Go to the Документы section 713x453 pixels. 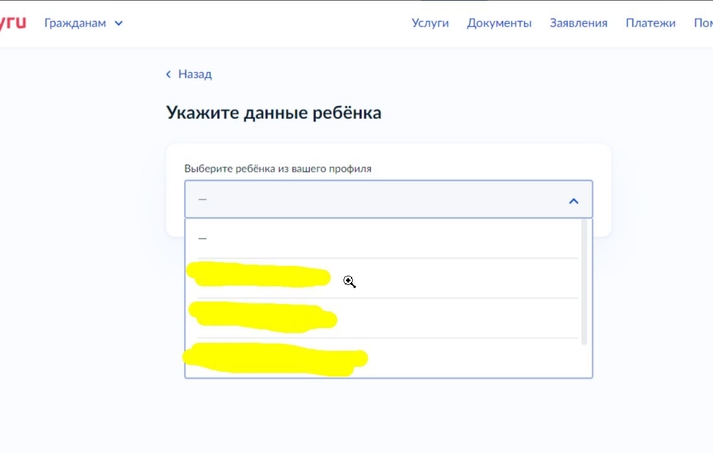point(499,23)
